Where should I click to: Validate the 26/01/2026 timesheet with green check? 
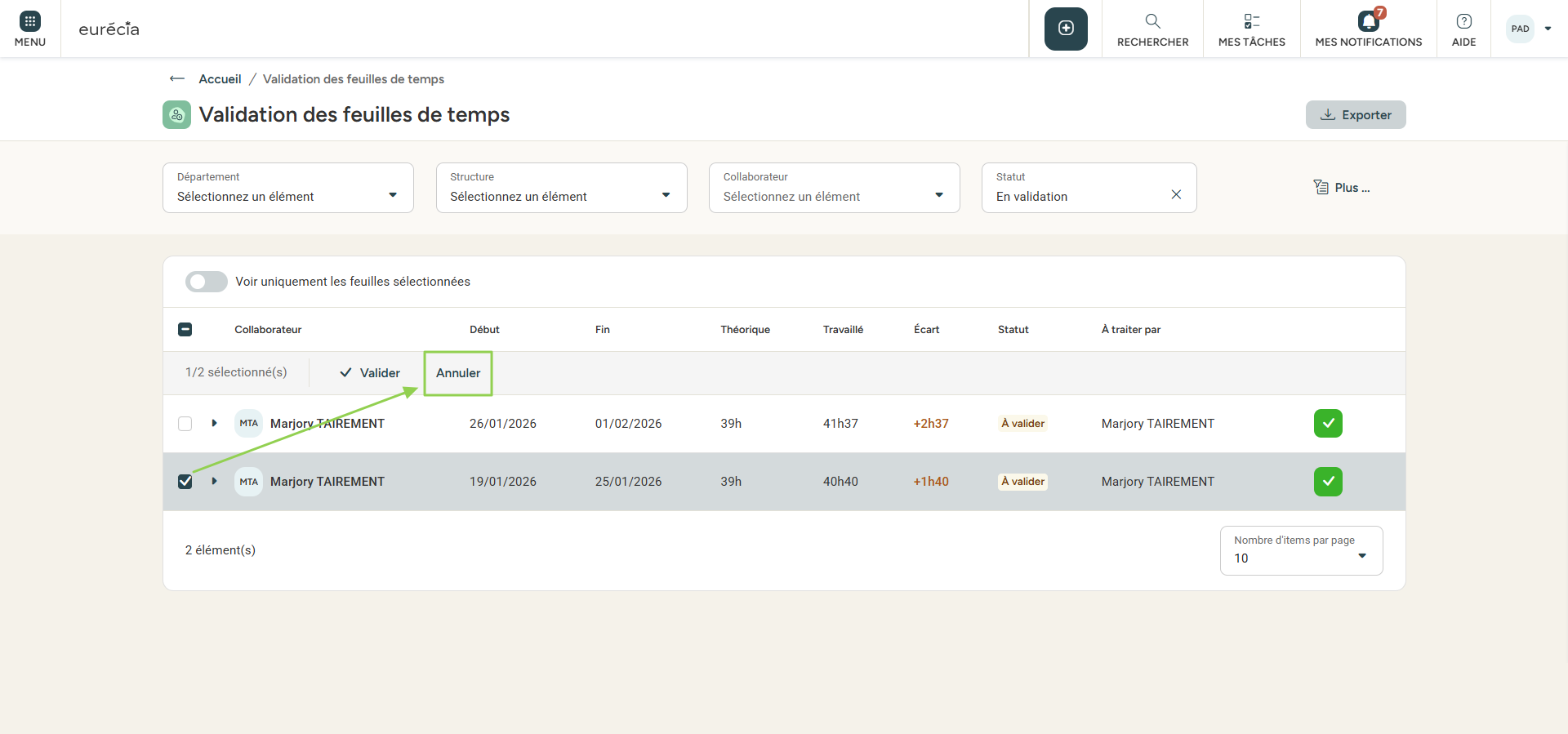1328,424
